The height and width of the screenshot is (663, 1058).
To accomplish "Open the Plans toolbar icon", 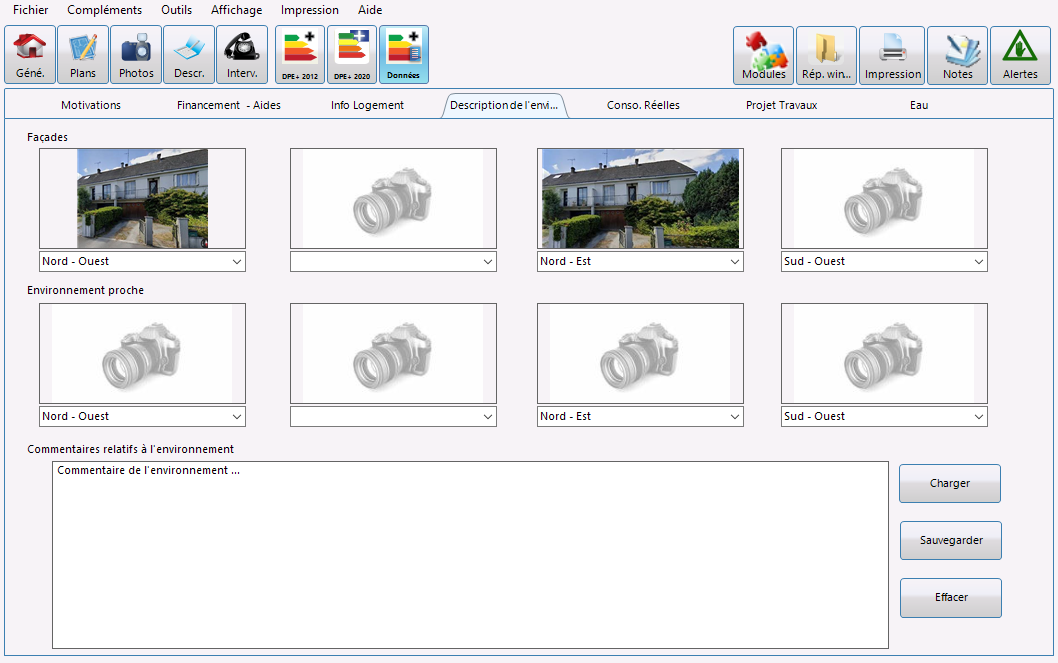I will 83,55.
